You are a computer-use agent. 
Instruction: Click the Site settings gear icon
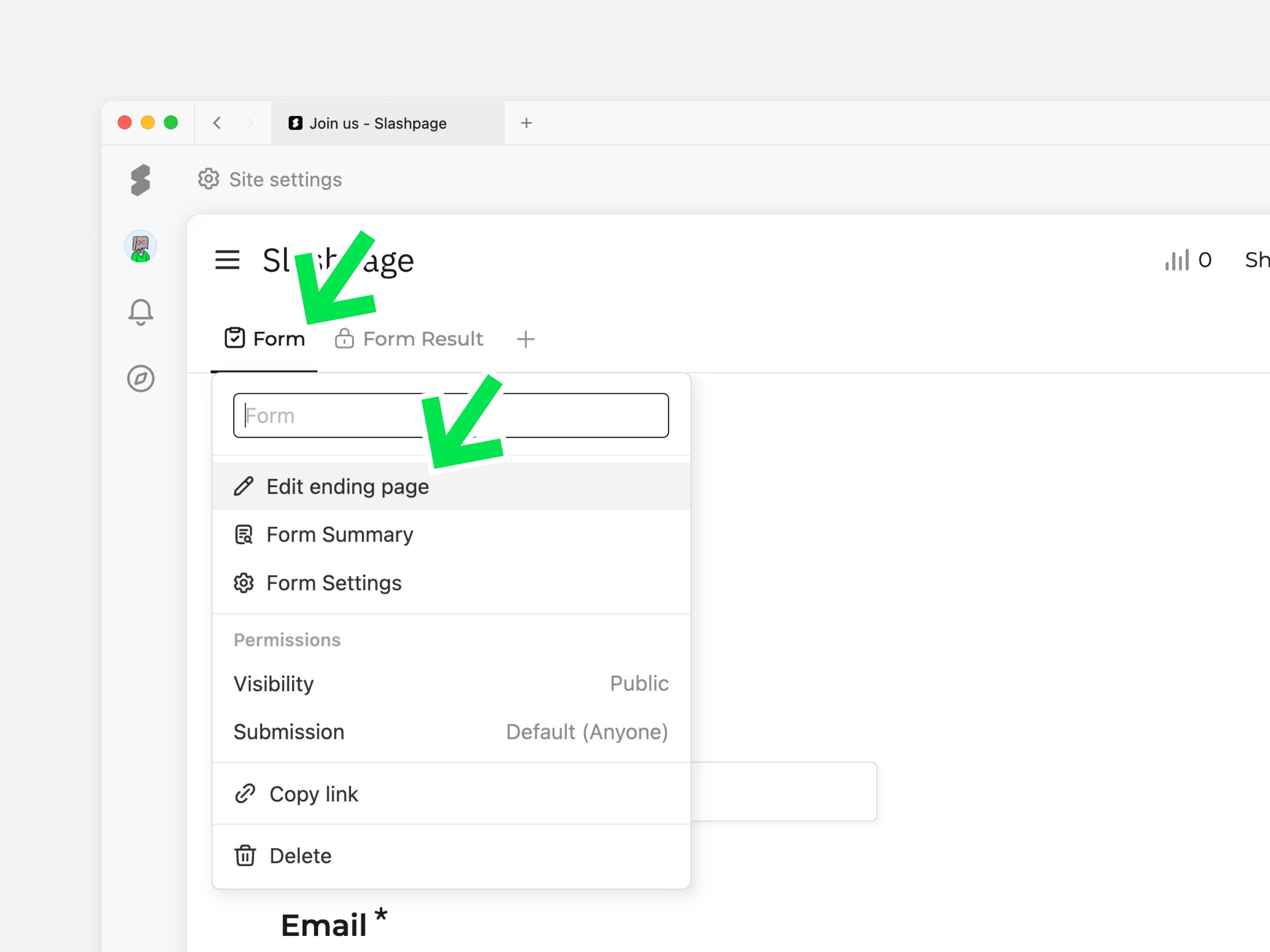pyautogui.click(x=208, y=179)
